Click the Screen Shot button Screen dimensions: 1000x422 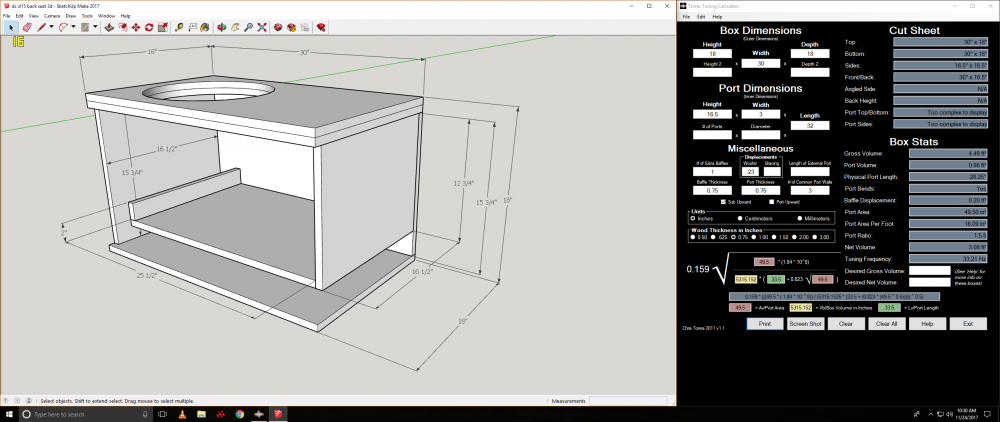(805, 324)
